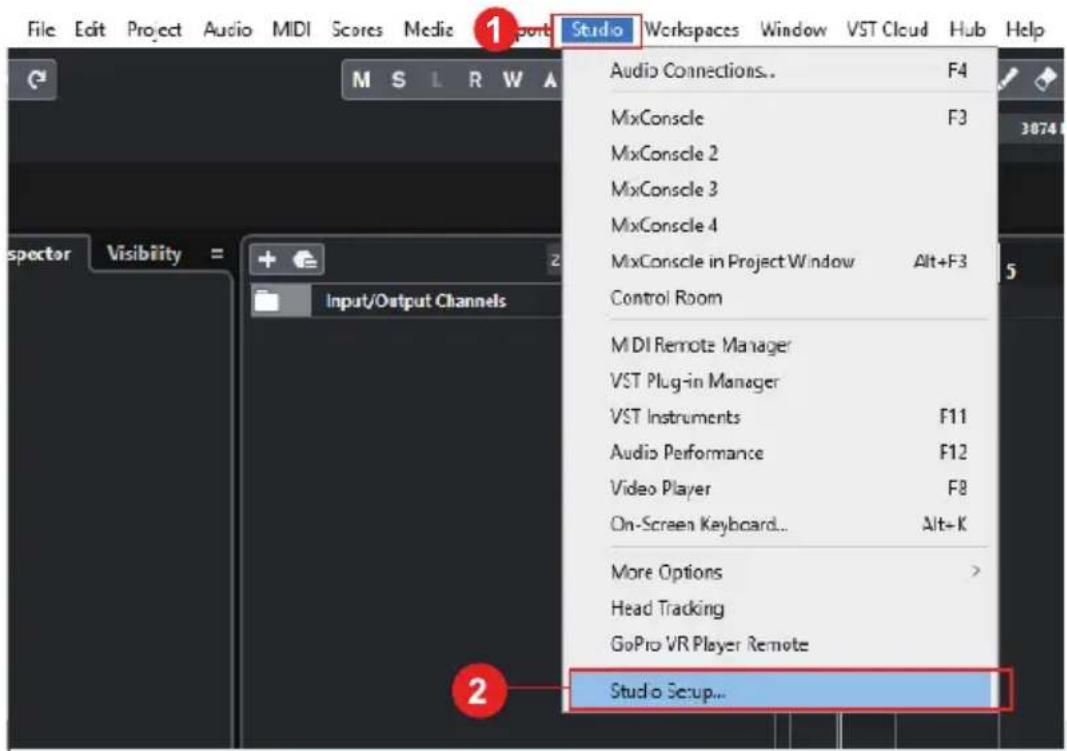The height and width of the screenshot is (751, 1067).
Task: Open the Scores menu
Action: [357, 30]
